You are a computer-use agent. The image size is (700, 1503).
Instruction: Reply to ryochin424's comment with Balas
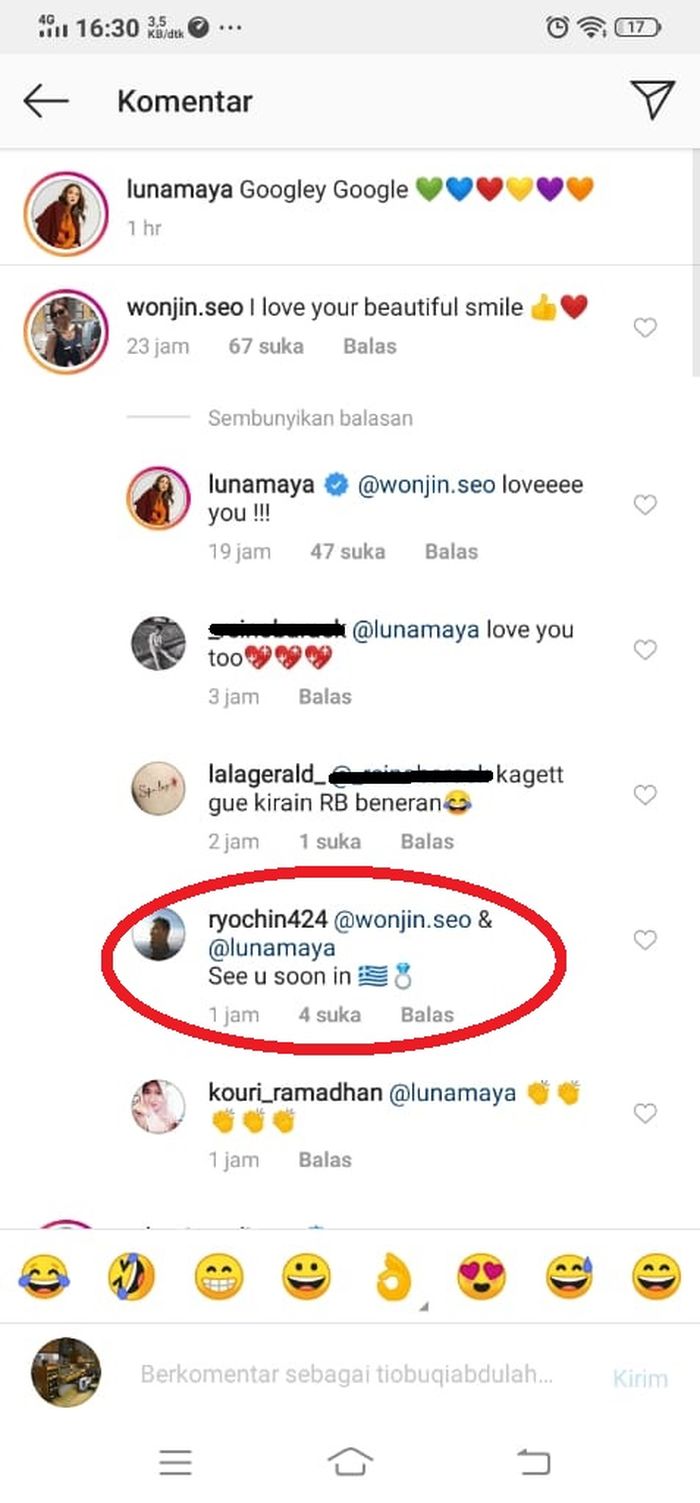[x=427, y=1015]
